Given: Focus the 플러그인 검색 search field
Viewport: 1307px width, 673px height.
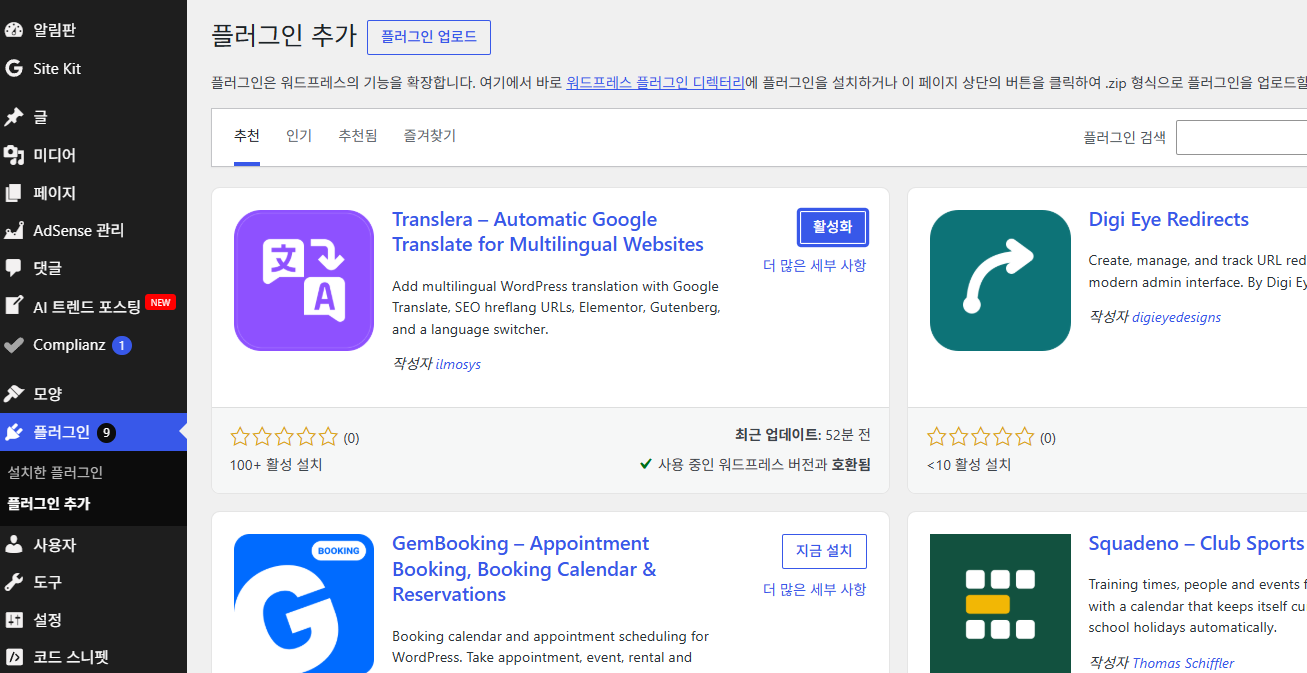Looking at the screenshot, I should [x=1241, y=137].
